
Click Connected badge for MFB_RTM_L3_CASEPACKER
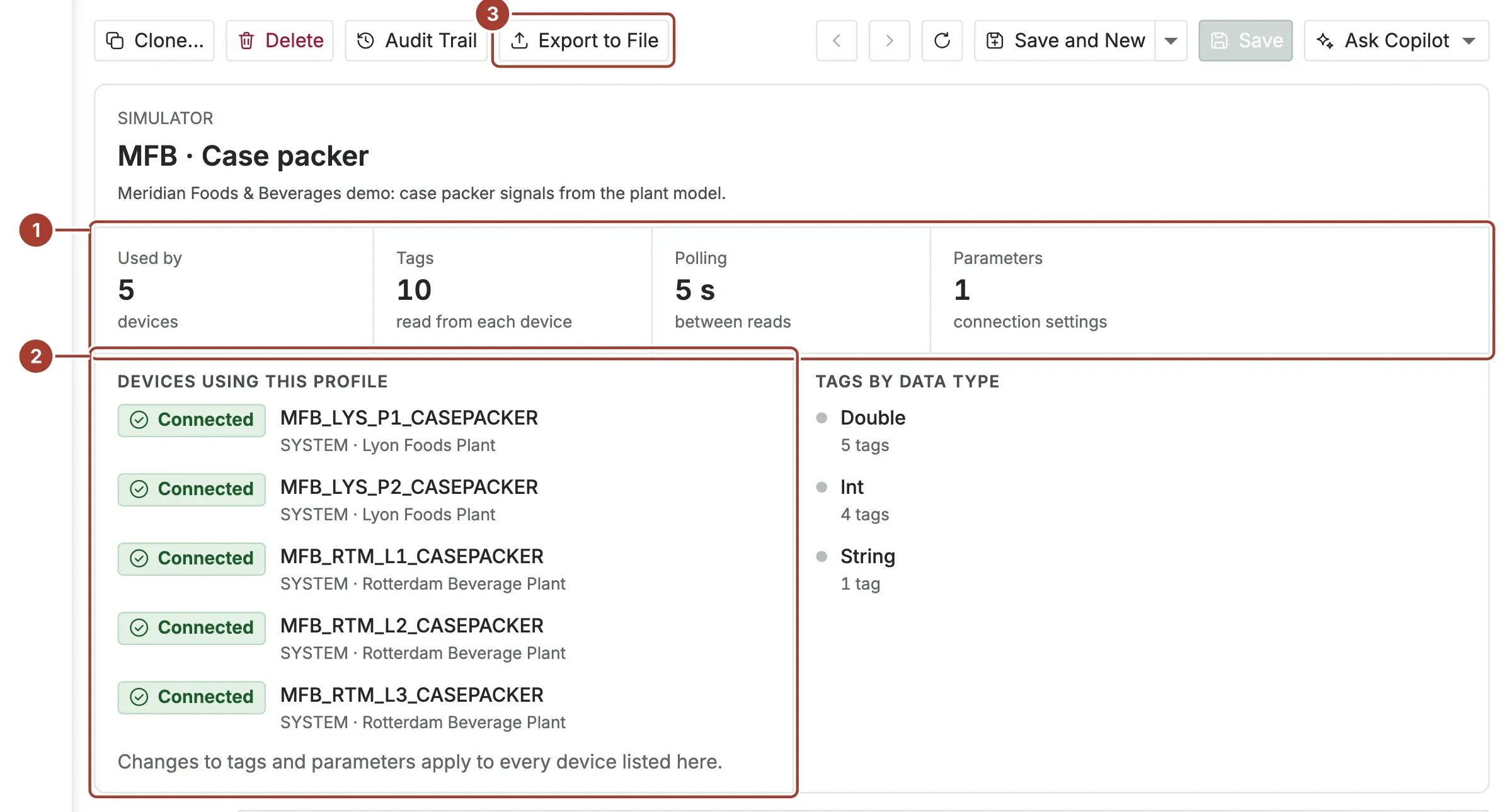pos(192,697)
